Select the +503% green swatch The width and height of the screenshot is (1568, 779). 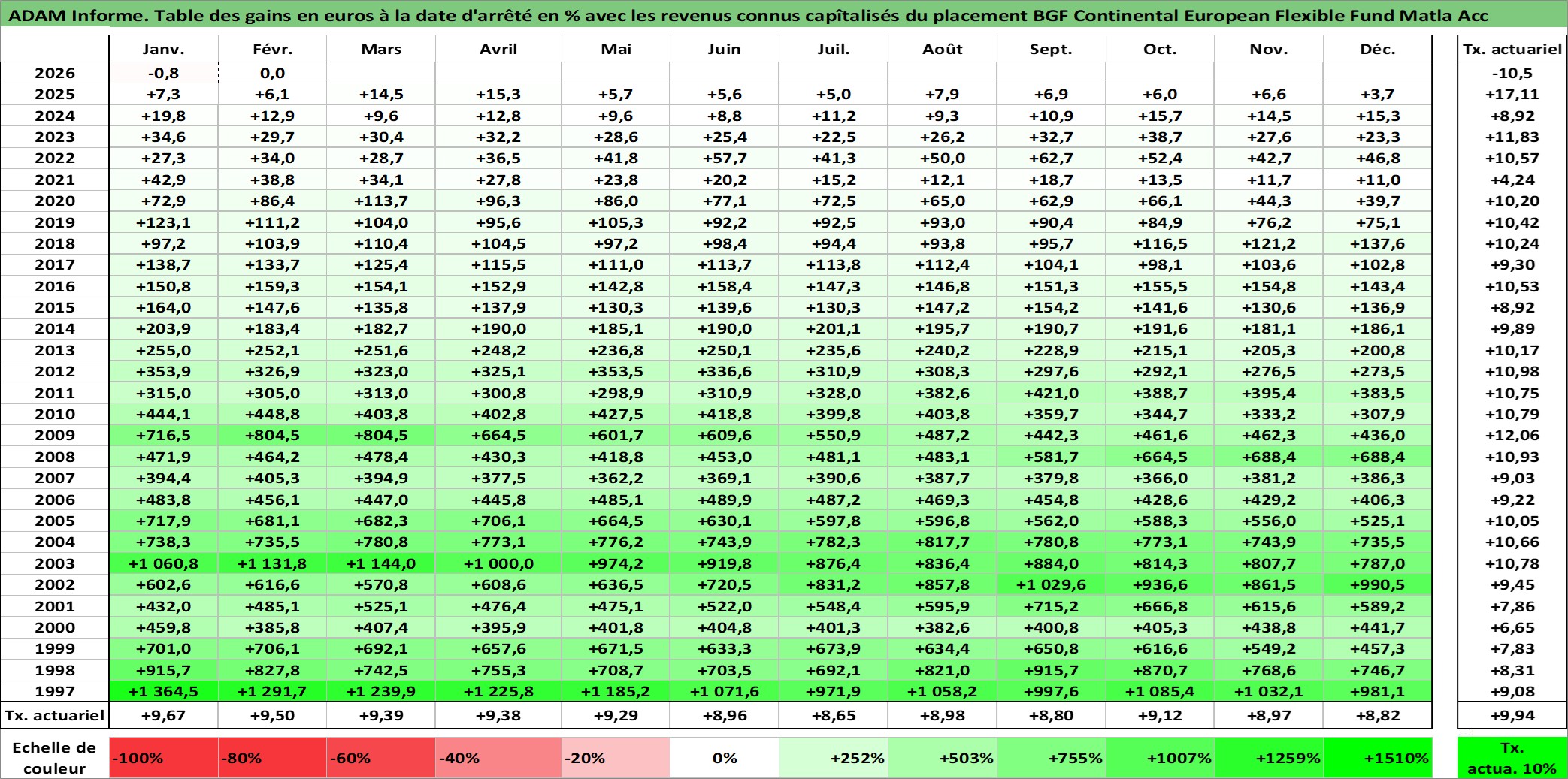point(943,758)
